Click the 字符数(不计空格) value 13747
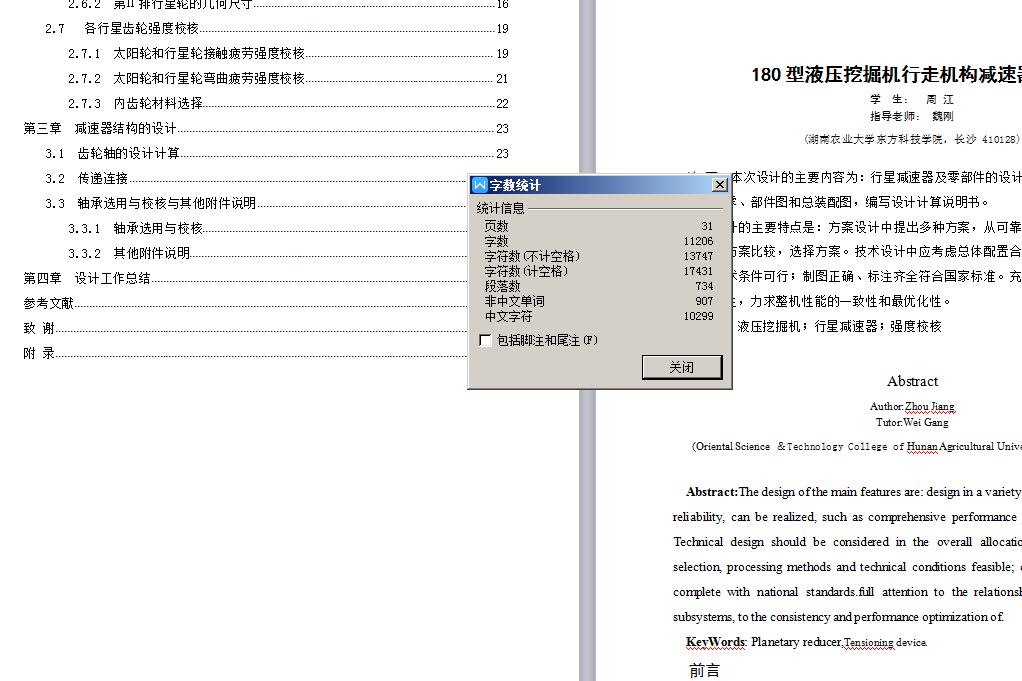The height and width of the screenshot is (681, 1022). coord(698,256)
